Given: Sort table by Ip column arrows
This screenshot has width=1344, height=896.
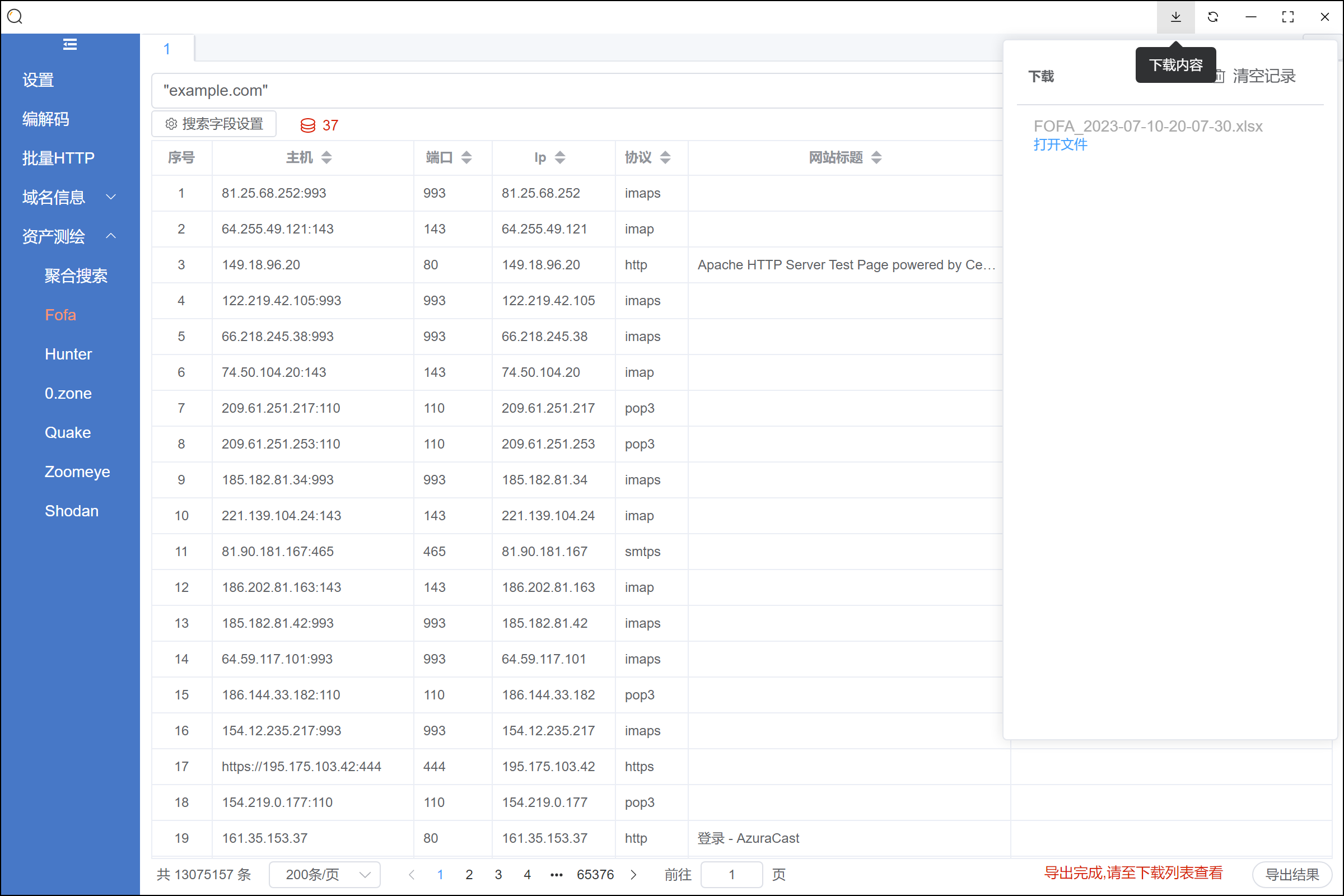Looking at the screenshot, I should click(560, 157).
